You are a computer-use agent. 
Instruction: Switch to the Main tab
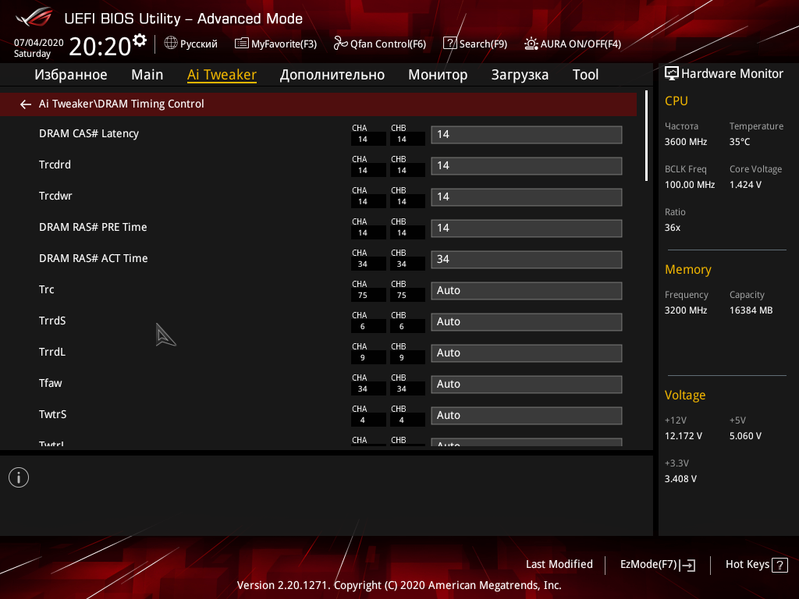pos(147,75)
